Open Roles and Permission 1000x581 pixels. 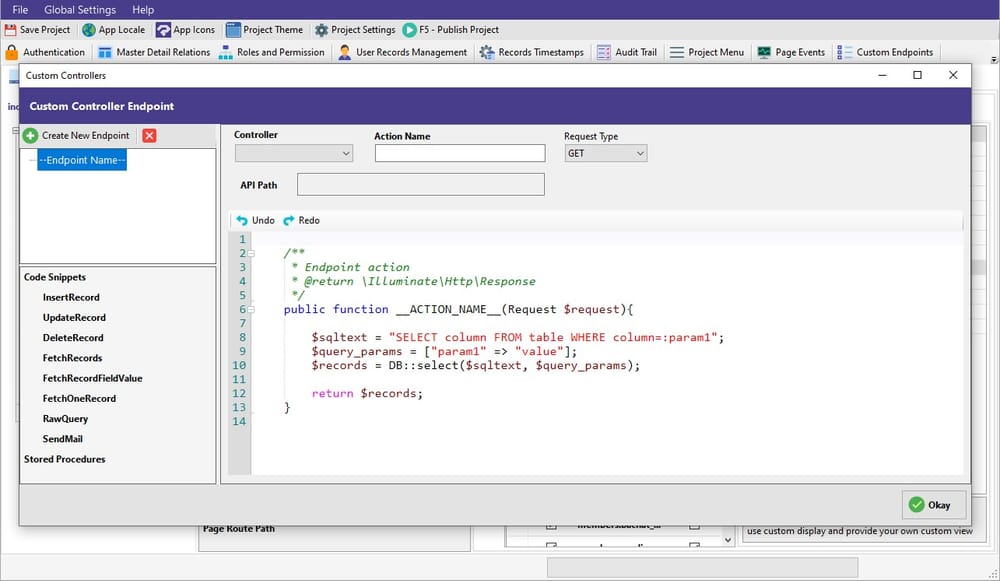pyautogui.click(x=271, y=52)
